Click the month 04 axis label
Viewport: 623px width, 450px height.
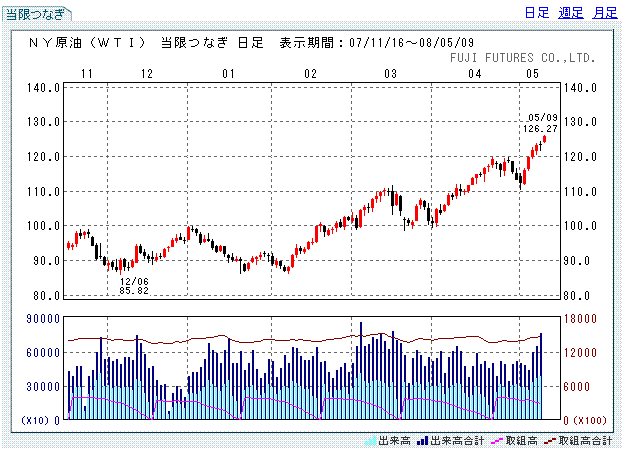click(475, 74)
